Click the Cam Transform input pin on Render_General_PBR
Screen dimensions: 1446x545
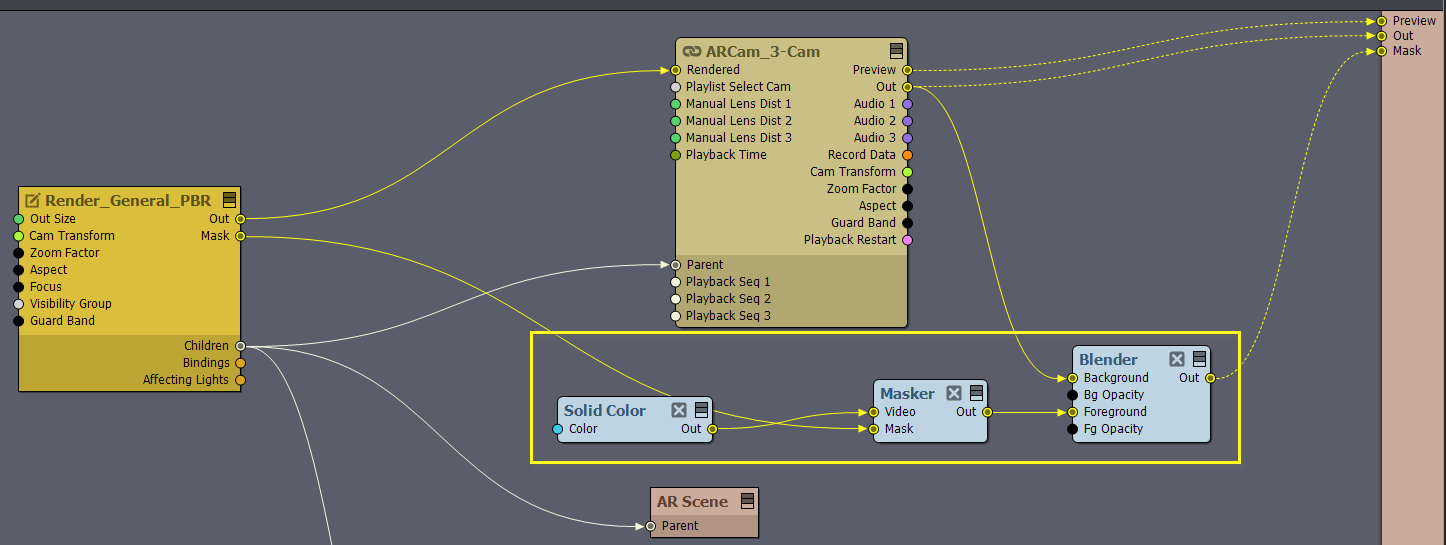(18, 236)
